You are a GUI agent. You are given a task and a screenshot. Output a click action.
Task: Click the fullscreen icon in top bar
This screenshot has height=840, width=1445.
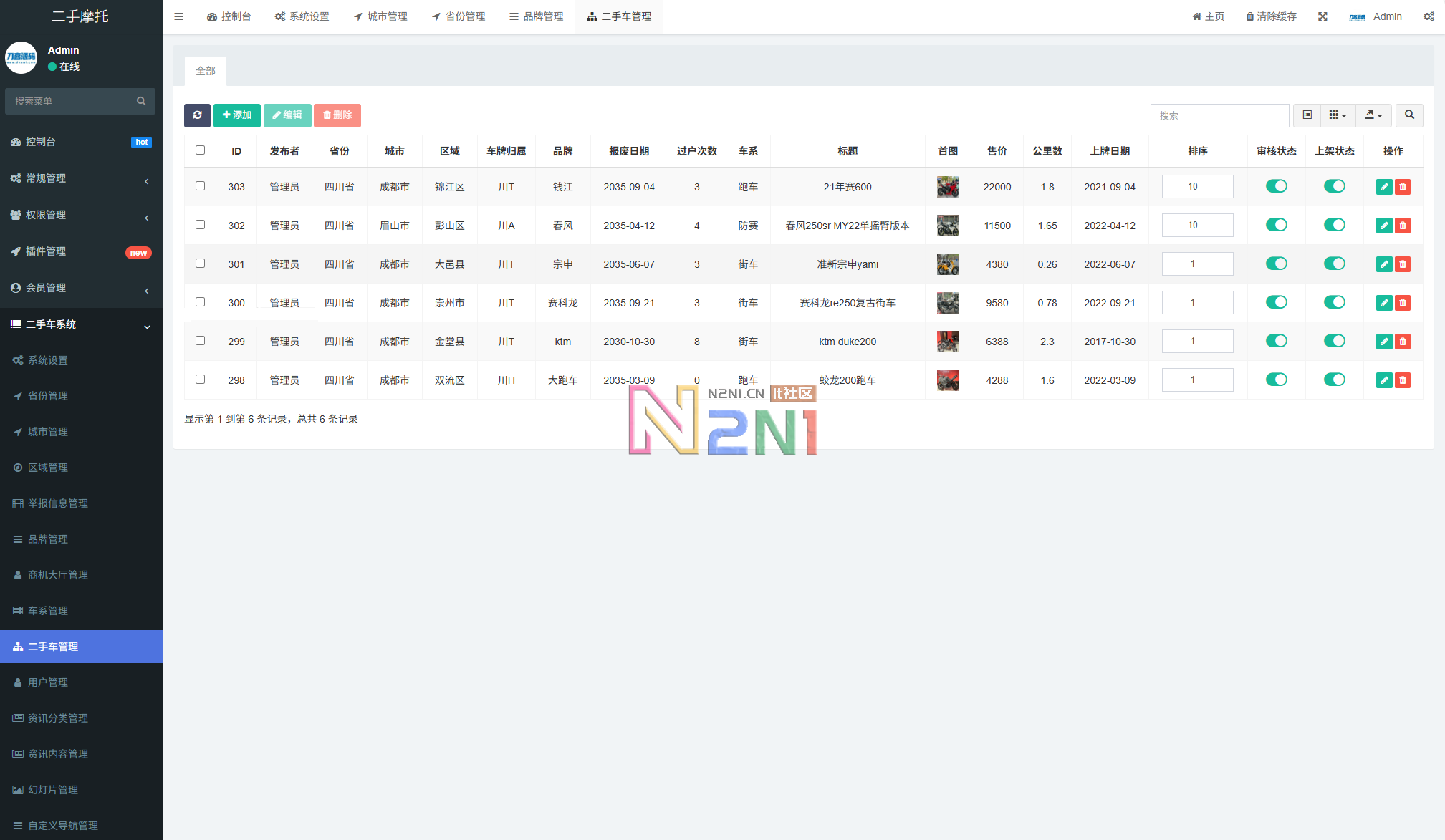click(1322, 16)
